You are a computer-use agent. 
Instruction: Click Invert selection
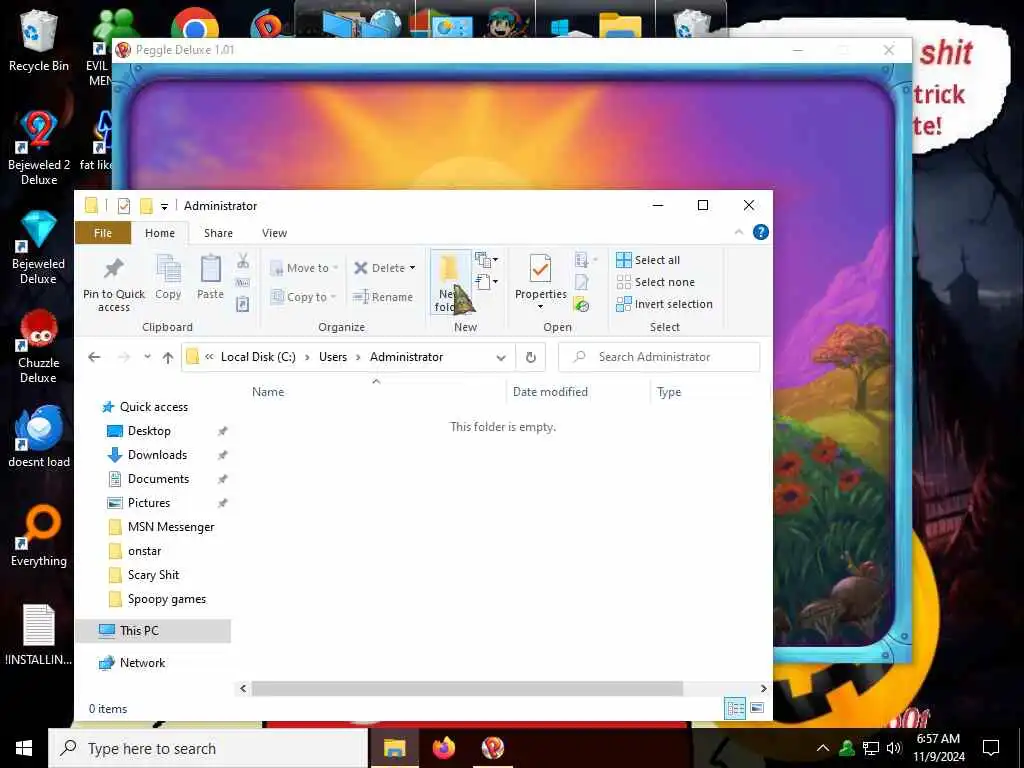(x=664, y=304)
